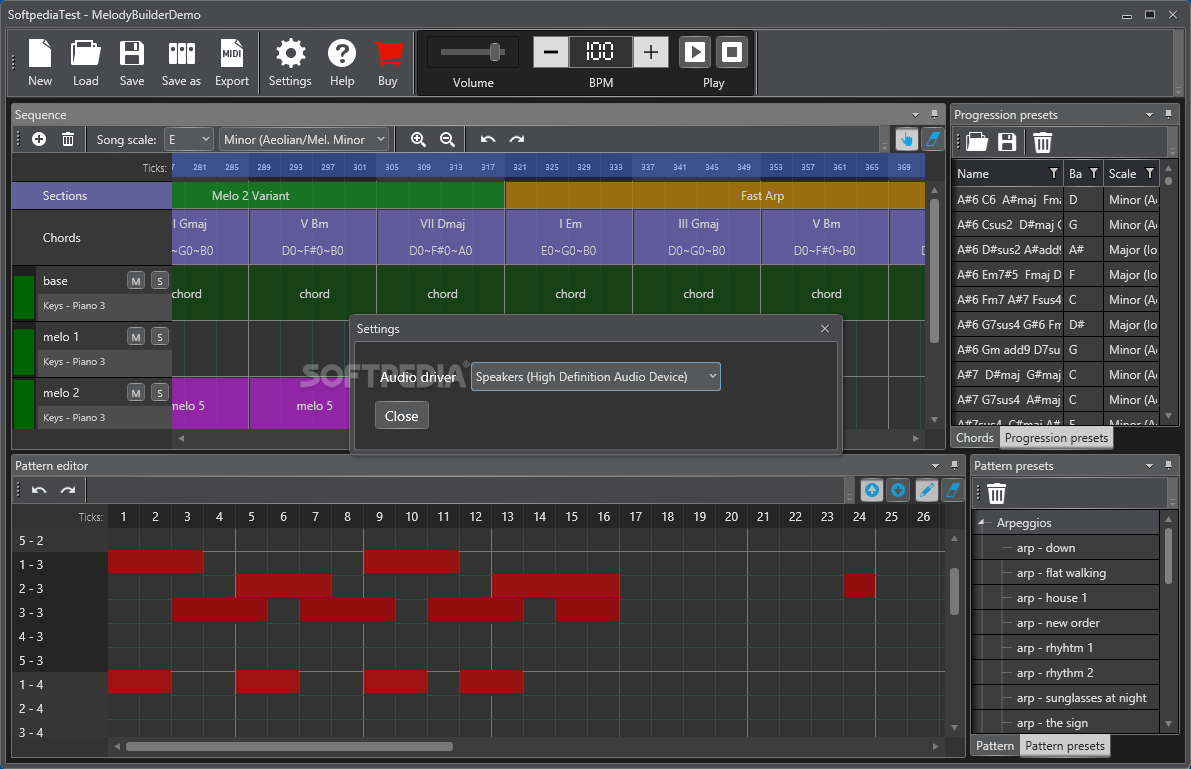Save progression preset with floppy icon

coord(1007,142)
